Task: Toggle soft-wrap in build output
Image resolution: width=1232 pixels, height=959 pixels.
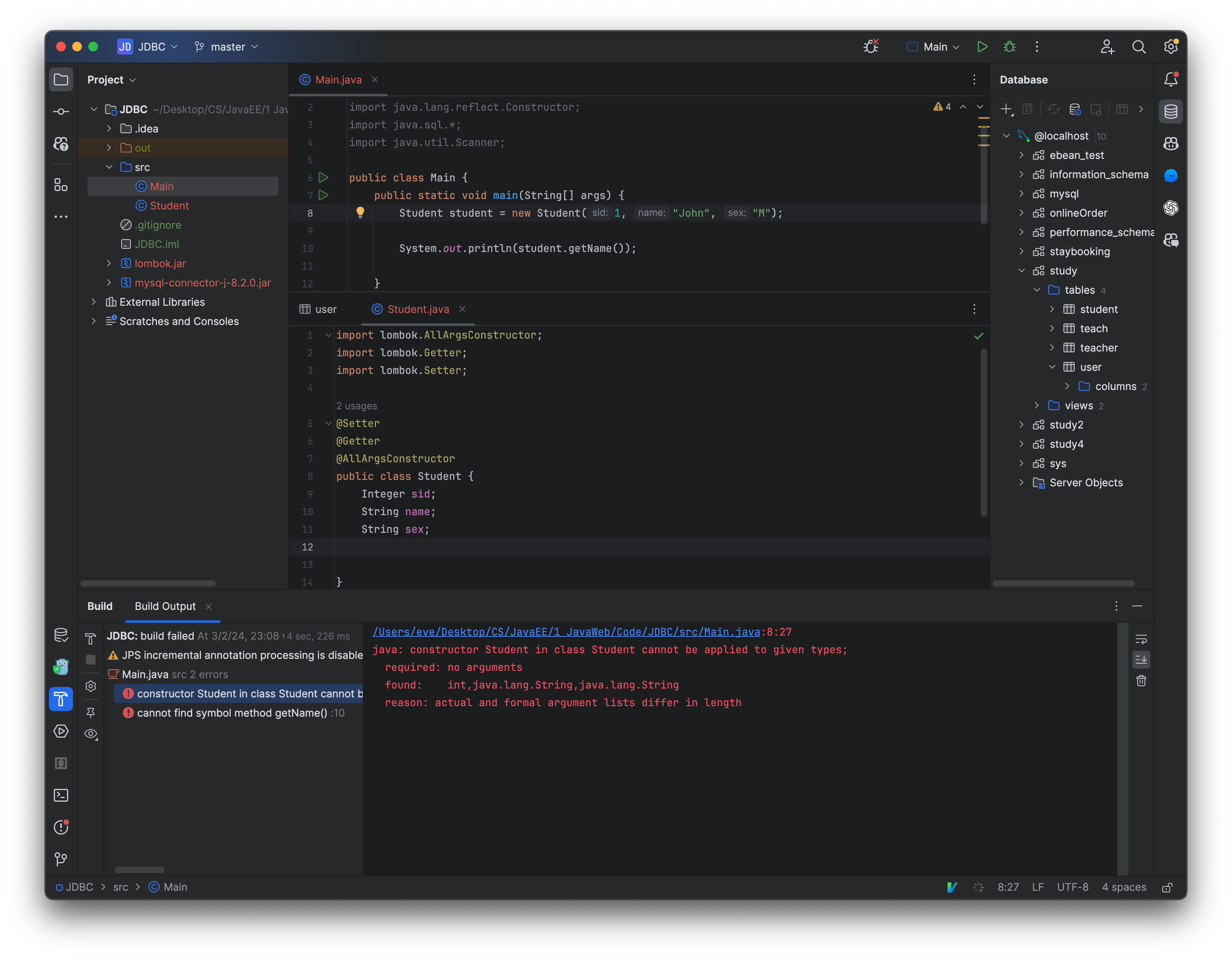Action: (1141, 639)
